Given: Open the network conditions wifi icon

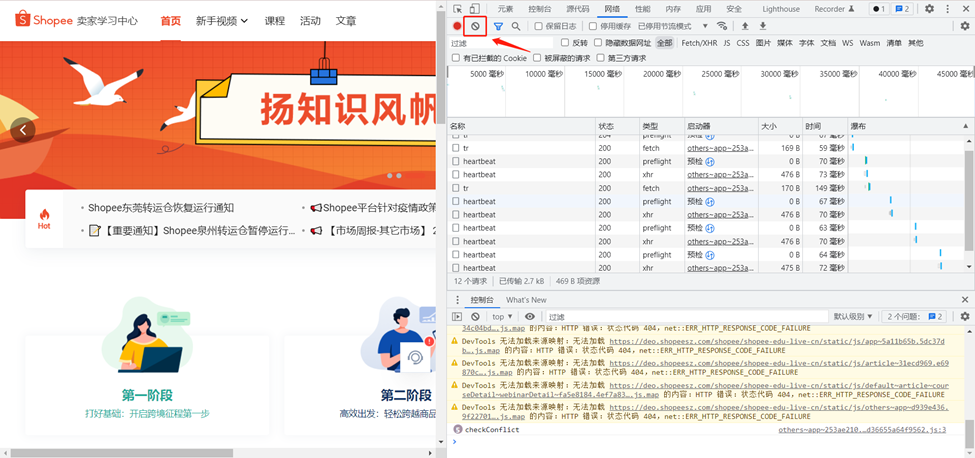Looking at the screenshot, I should 722,26.
